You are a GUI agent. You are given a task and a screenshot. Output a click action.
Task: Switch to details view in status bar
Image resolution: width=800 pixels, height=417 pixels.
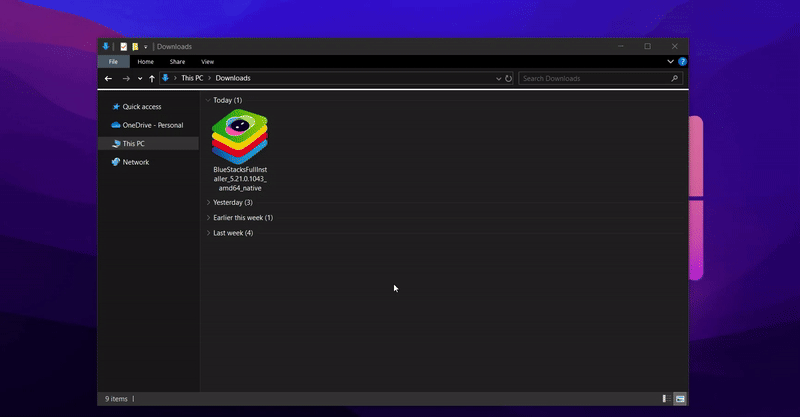pos(666,399)
